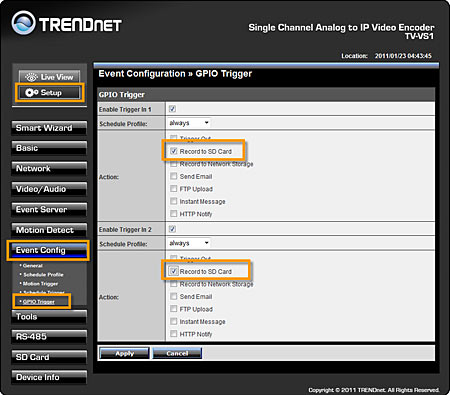Switch to Setup mode
The image size is (450, 395).
click(x=49, y=92)
